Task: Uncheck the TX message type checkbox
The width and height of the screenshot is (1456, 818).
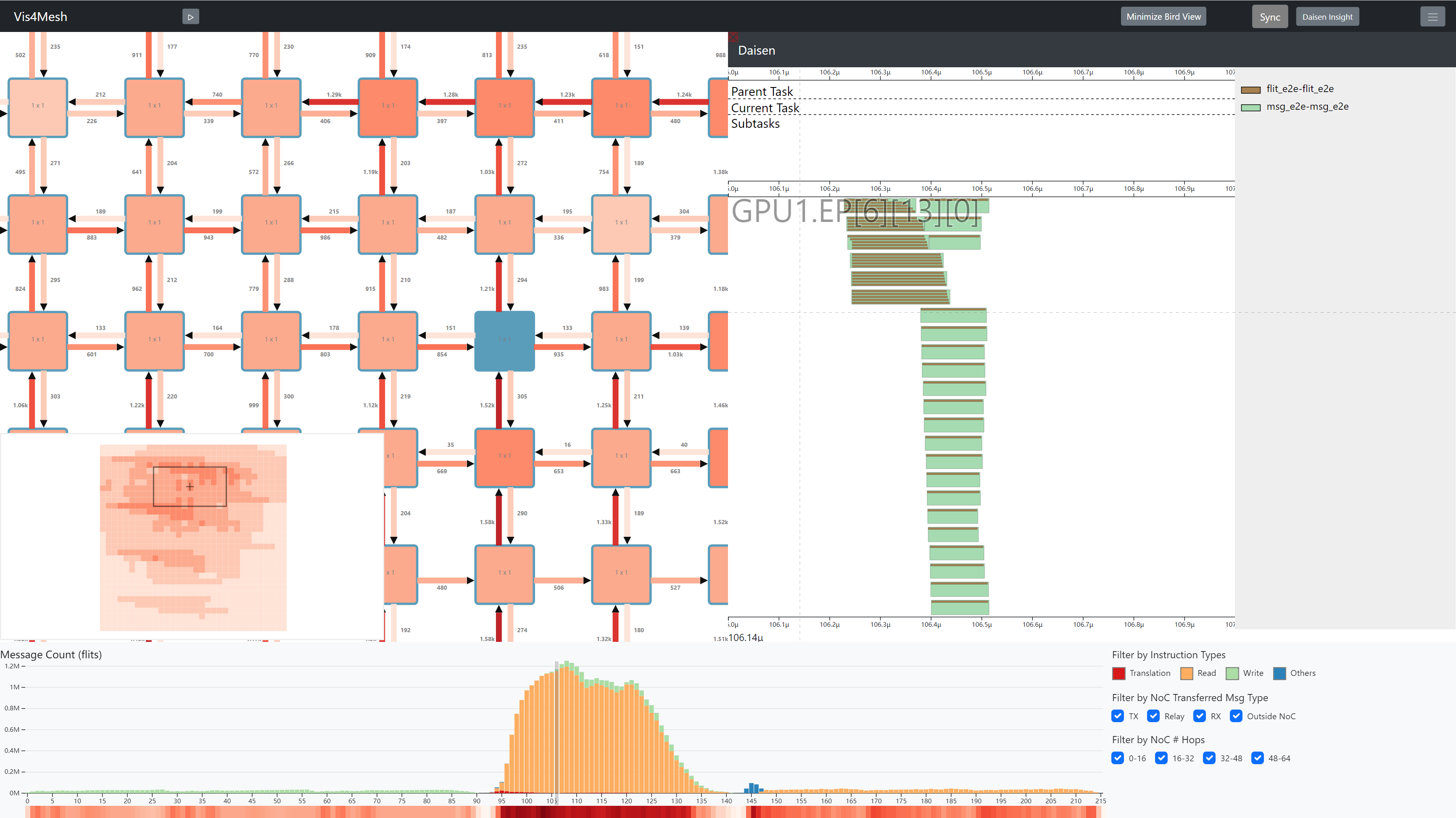Action: coord(1118,716)
